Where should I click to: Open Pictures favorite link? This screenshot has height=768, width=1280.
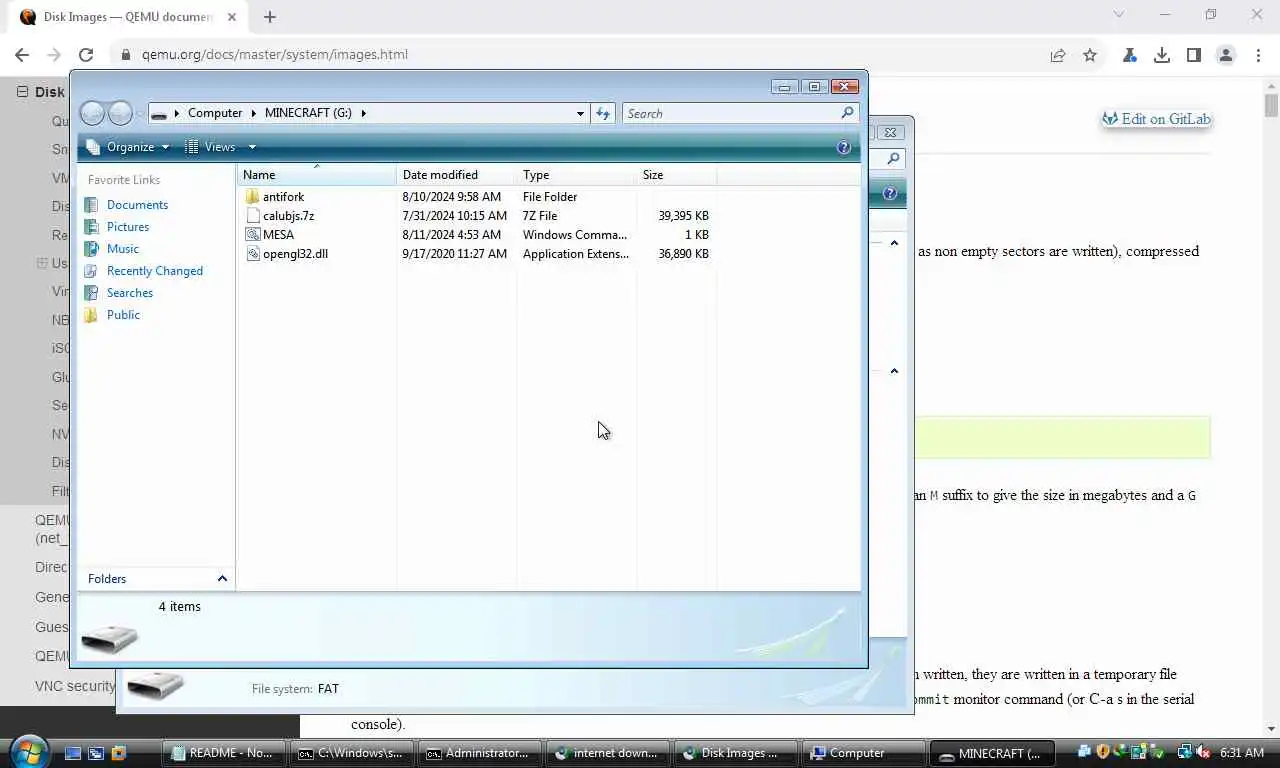127,227
